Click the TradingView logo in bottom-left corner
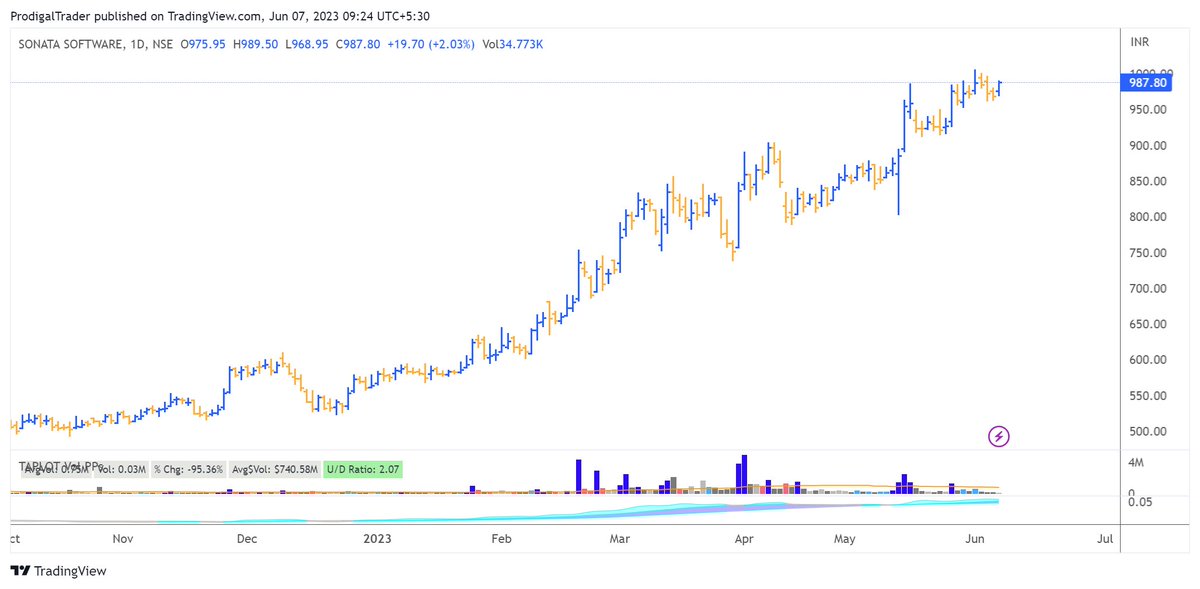This screenshot has width=1200, height=589. 60,571
